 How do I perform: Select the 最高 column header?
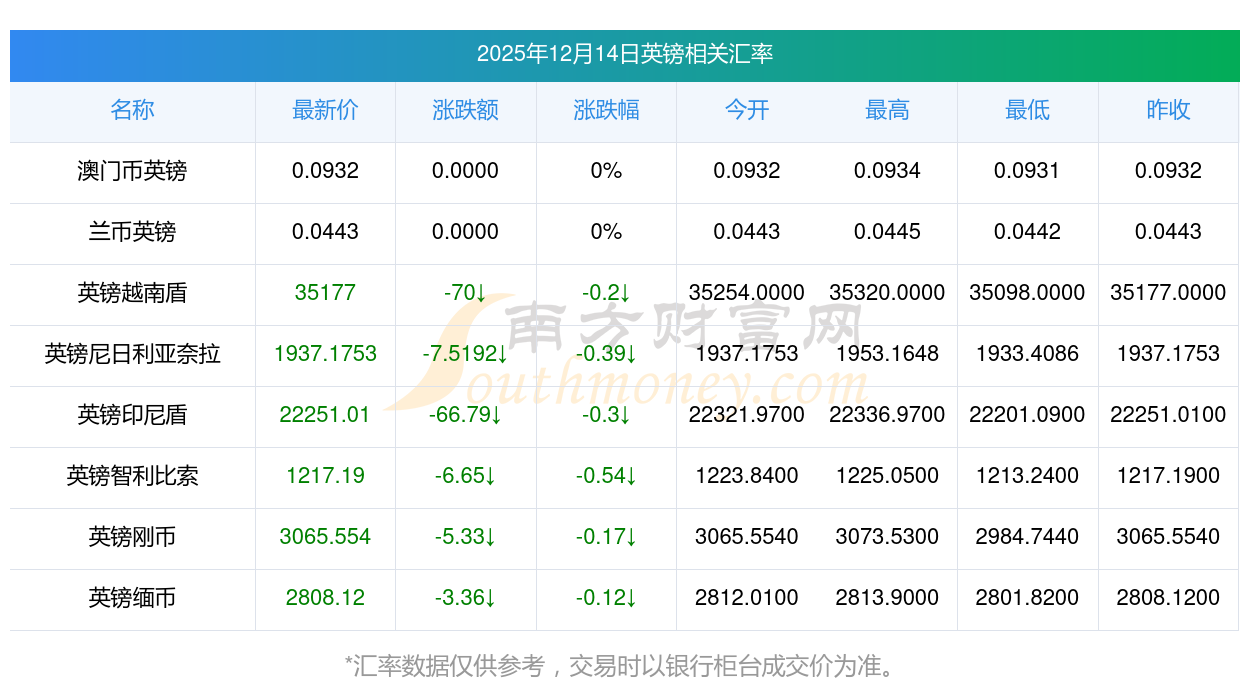click(887, 110)
